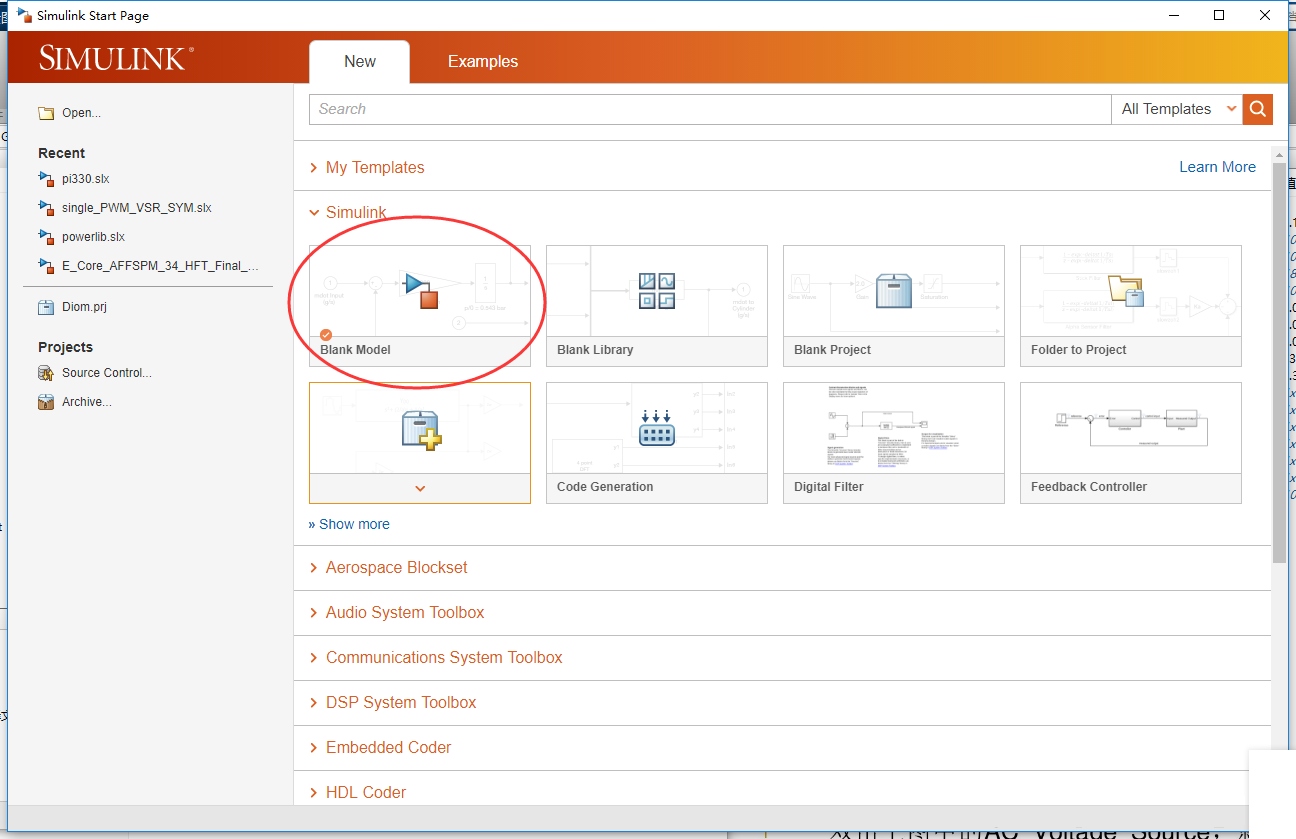Click the Feedback Controller label
Screen dimensions: 1296x839
1089,487
